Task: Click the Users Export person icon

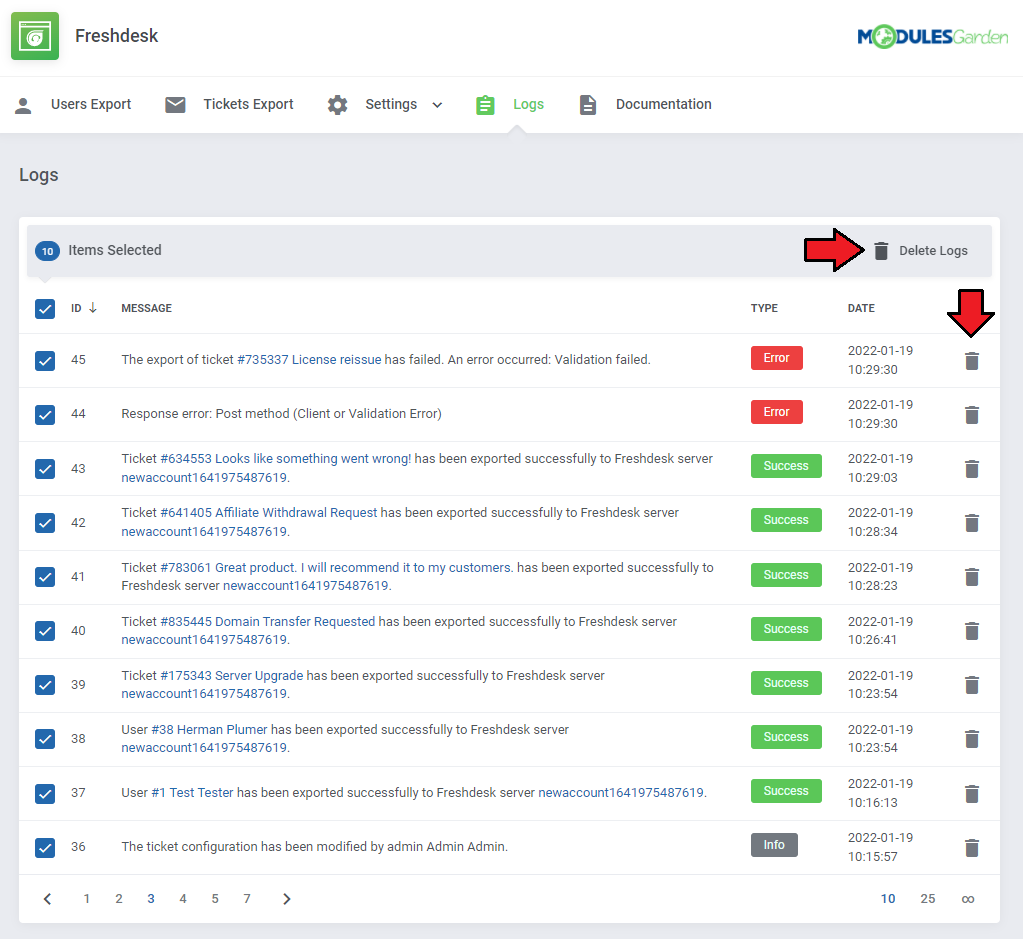Action: click(x=23, y=105)
